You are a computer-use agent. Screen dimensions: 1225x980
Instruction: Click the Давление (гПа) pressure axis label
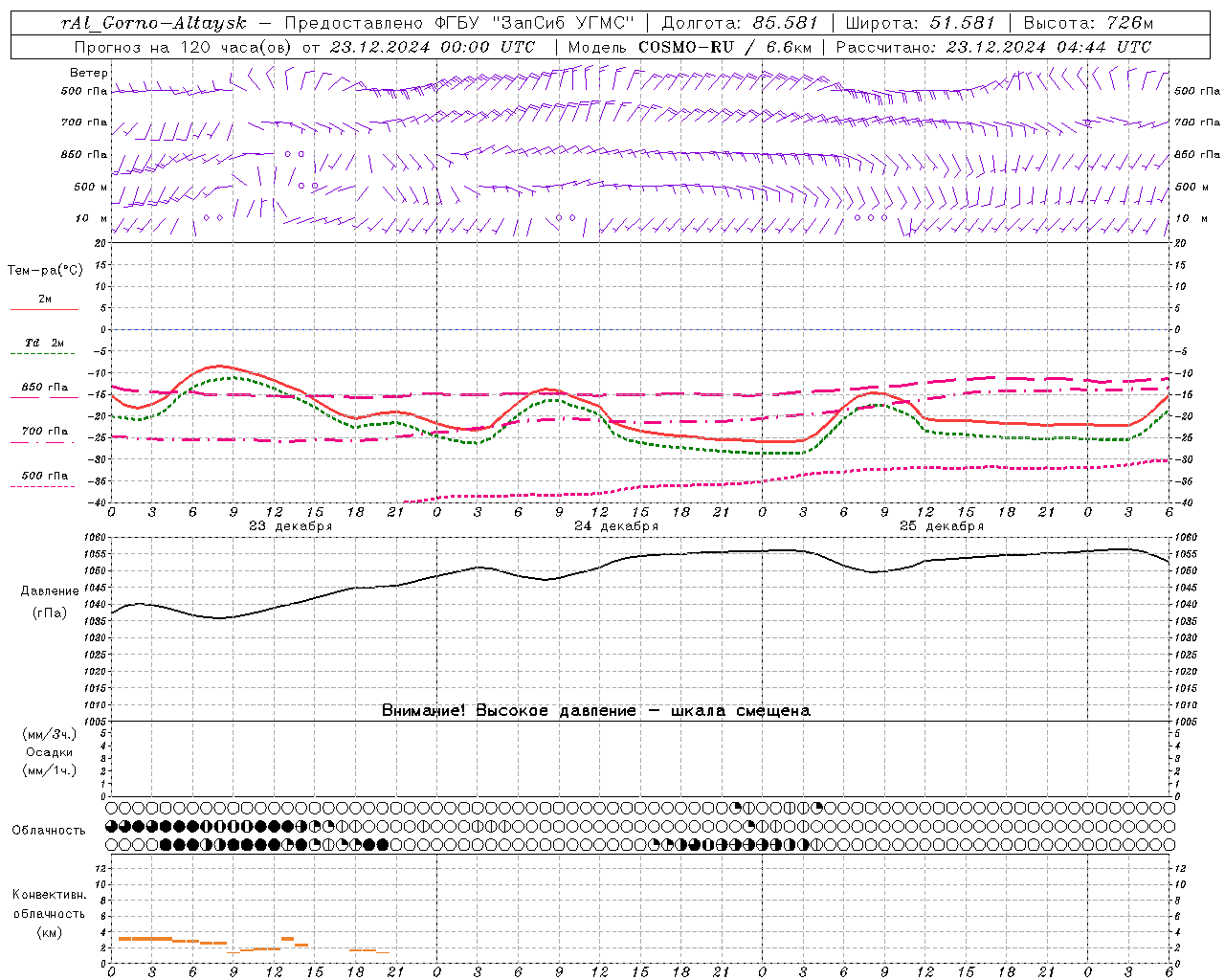tap(50, 602)
